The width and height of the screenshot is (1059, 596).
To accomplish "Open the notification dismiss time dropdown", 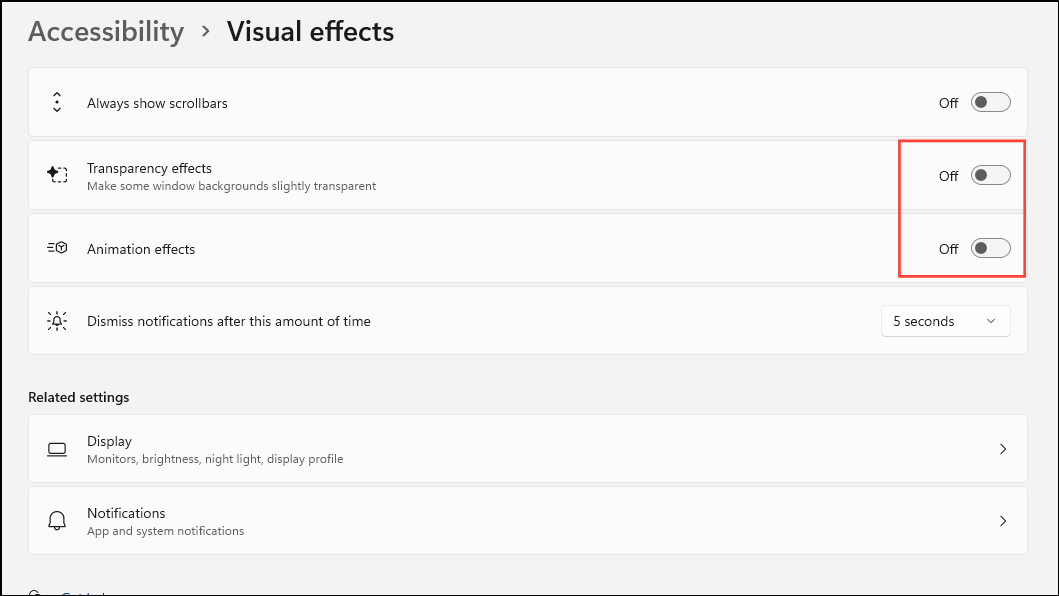I will coord(945,320).
